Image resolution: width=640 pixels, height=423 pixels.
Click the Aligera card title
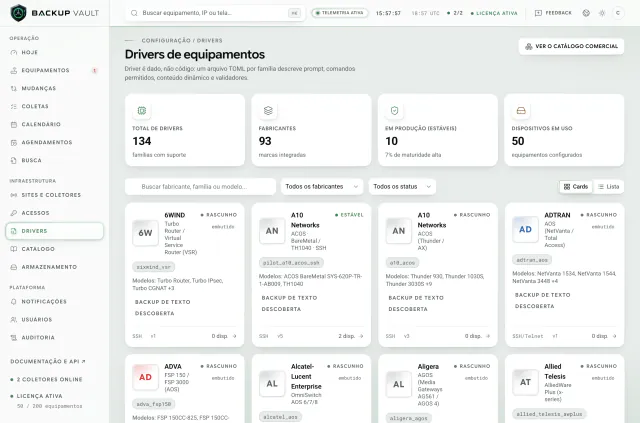click(x=428, y=367)
